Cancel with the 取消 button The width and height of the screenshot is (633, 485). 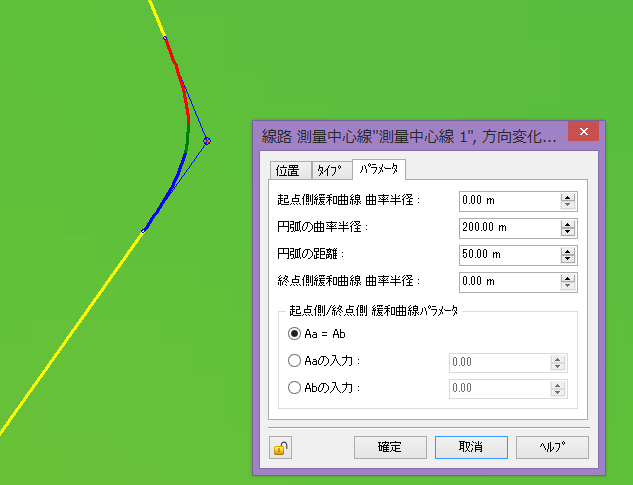[x=471, y=447]
